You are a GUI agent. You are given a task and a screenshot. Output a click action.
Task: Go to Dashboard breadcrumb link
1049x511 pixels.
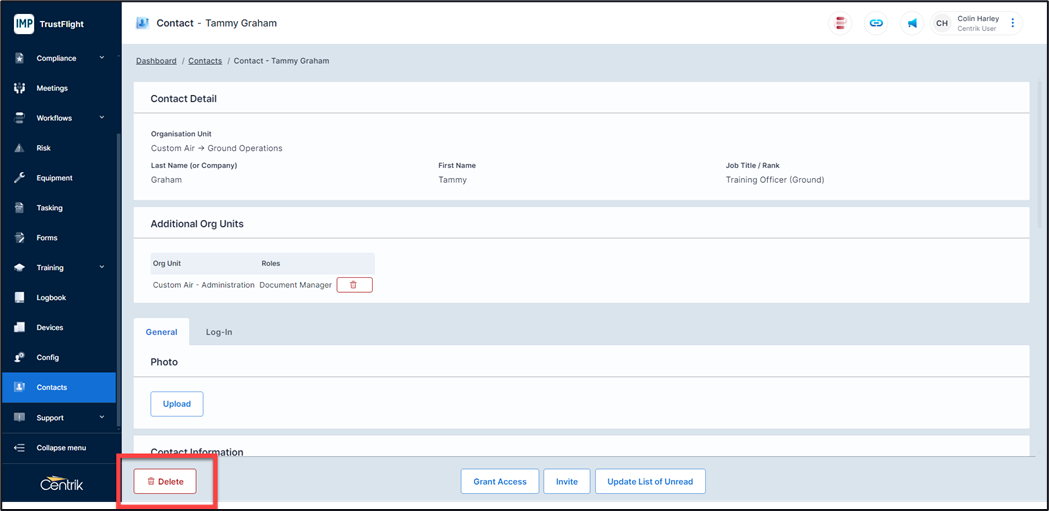[x=156, y=61]
